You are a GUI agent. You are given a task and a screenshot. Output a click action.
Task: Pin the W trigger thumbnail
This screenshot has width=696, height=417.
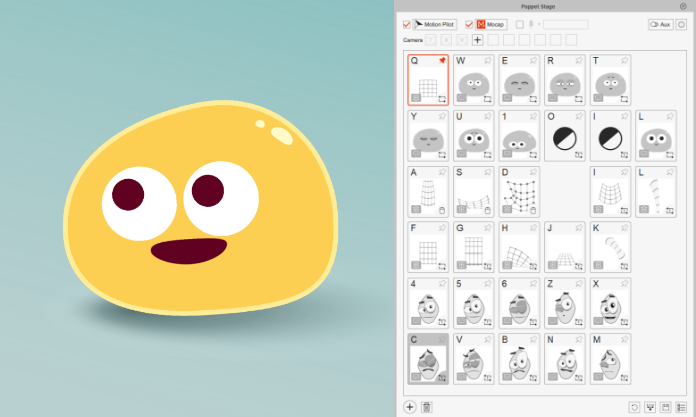click(x=488, y=60)
